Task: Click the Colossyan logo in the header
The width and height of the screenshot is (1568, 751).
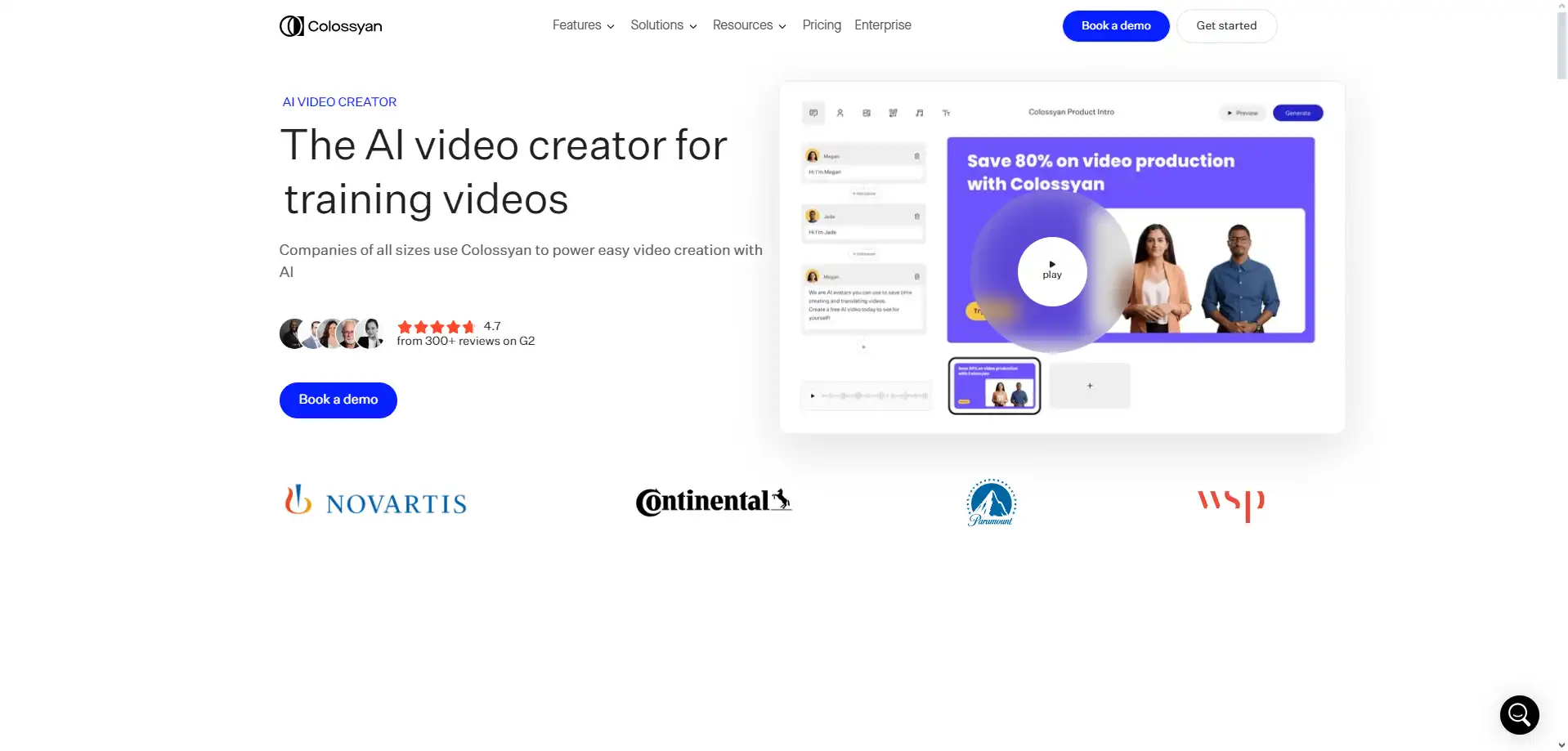Action: (x=331, y=26)
